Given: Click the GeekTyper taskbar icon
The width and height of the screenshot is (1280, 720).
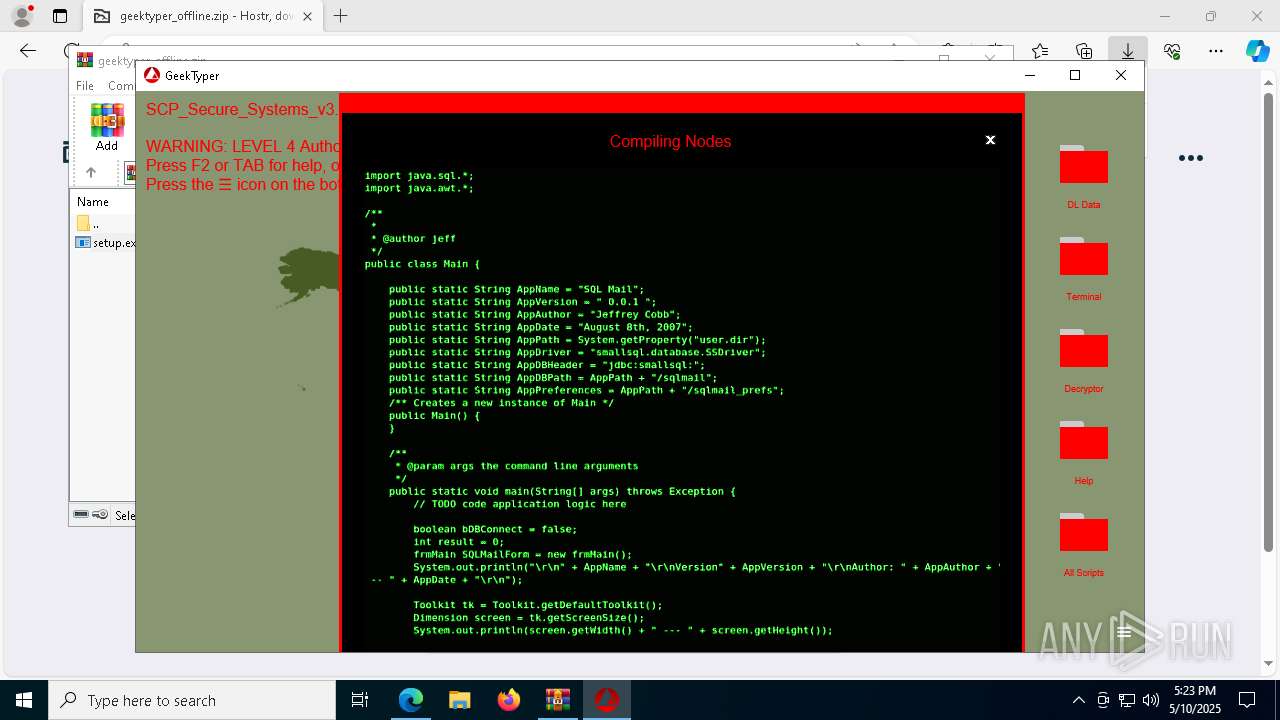Looking at the screenshot, I should pyautogui.click(x=606, y=700).
